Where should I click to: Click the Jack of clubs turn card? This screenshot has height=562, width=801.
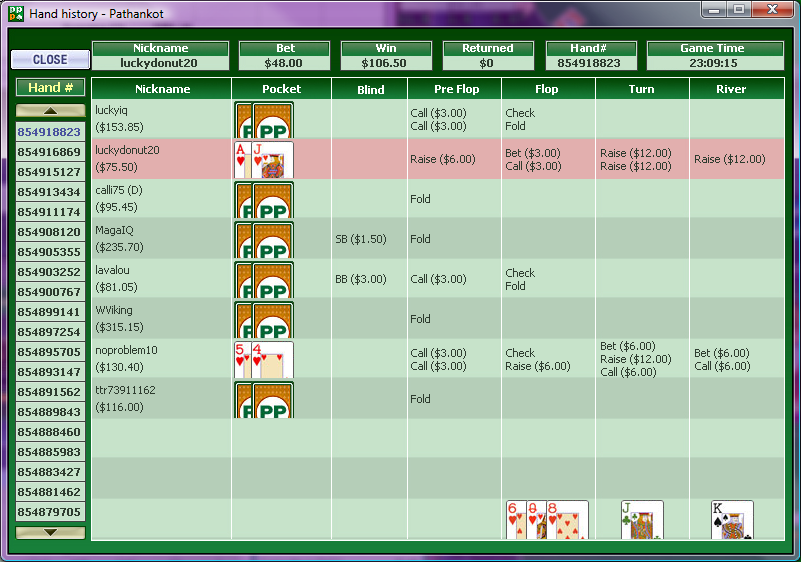642,520
